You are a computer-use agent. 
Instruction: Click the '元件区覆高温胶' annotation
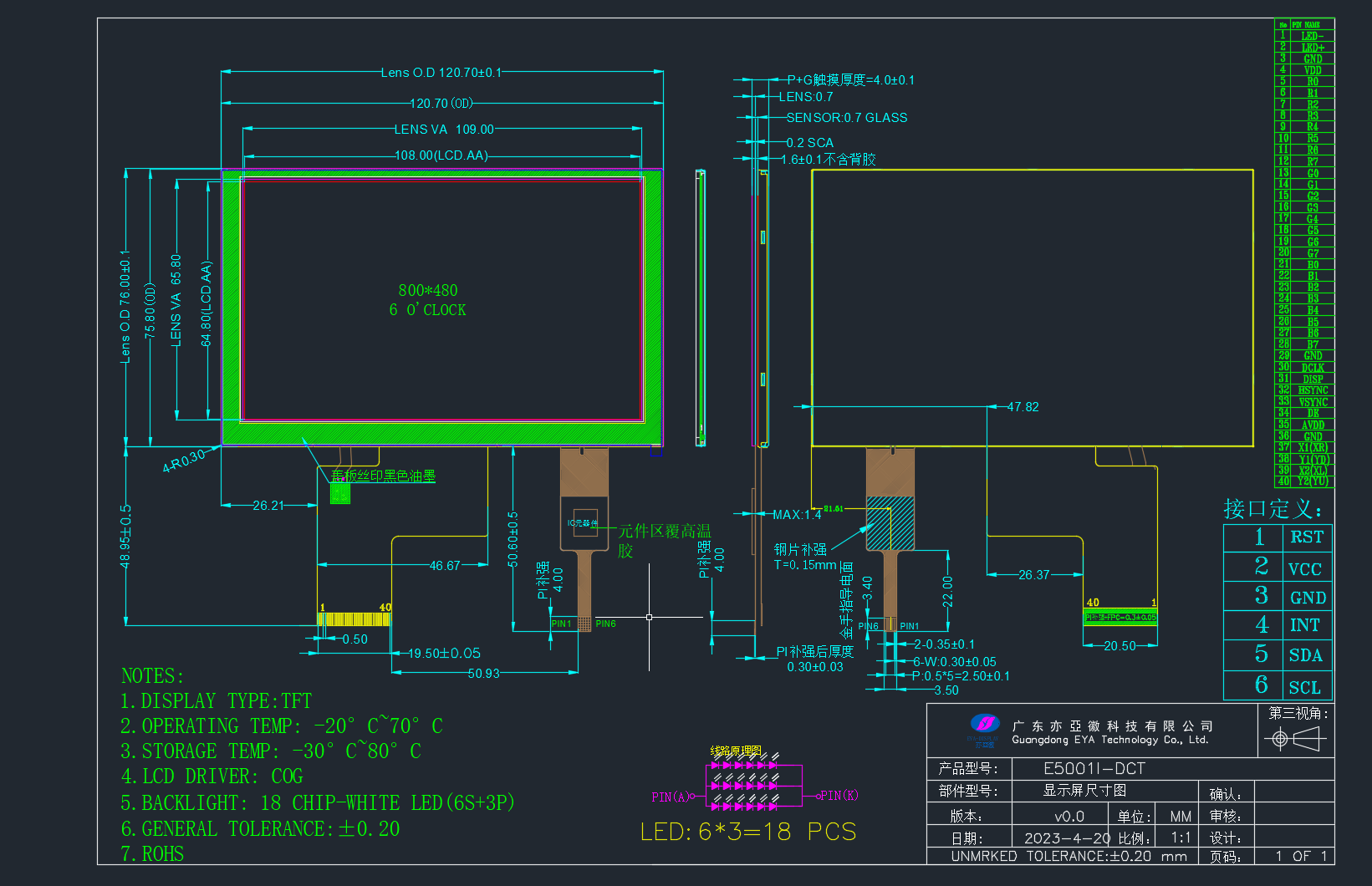coord(665,541)
